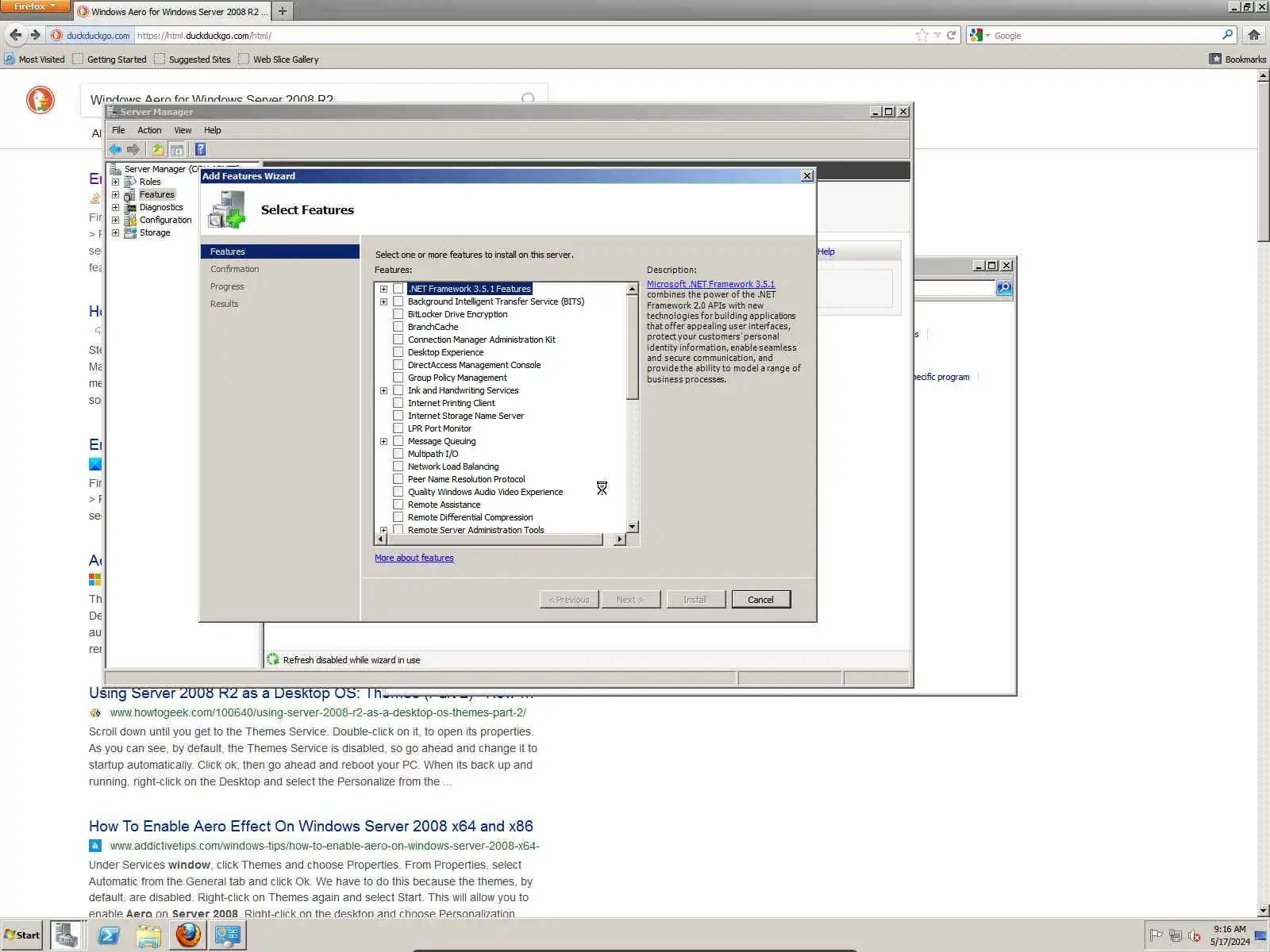This screenshot has width=1270, height=952.
Task: Click the feature list scroll down arrow
Action: click(632, 527)
